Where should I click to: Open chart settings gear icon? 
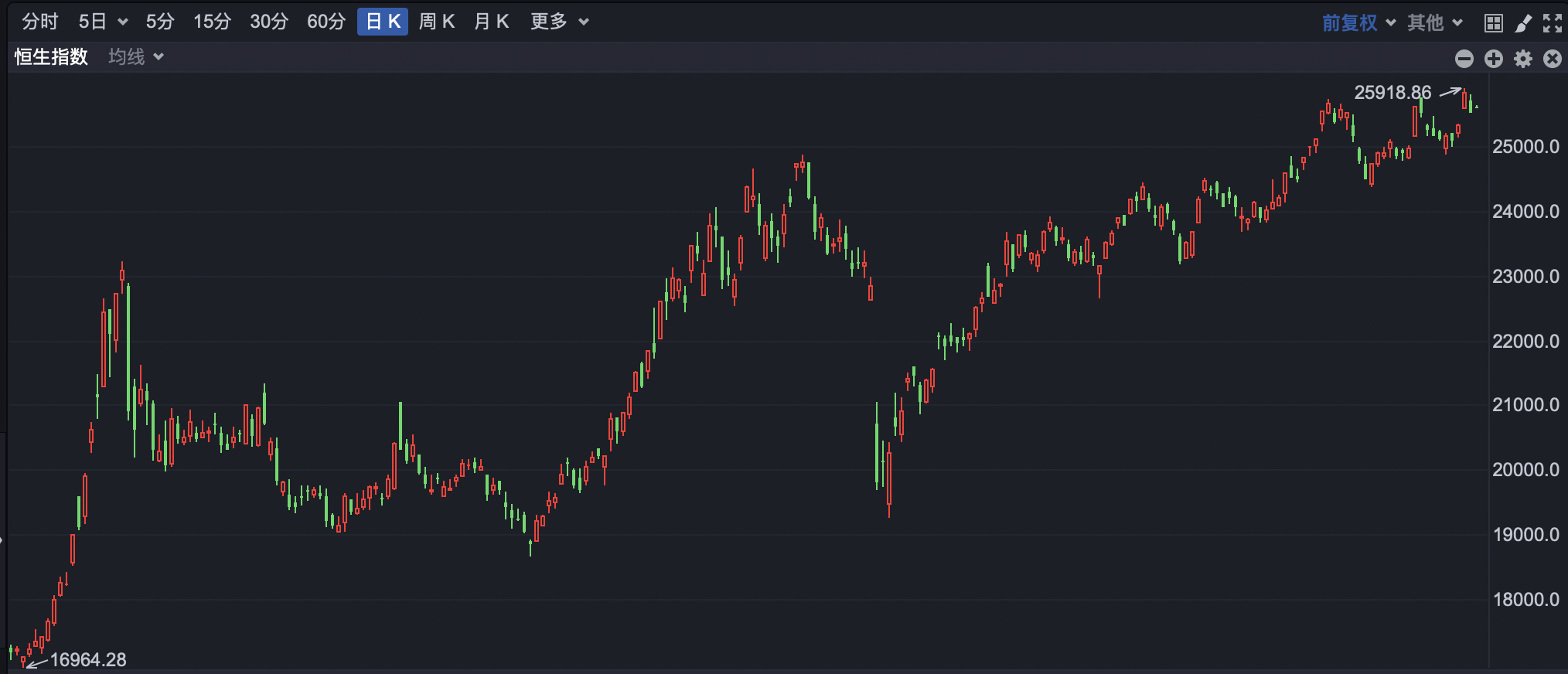[1522, 59]
